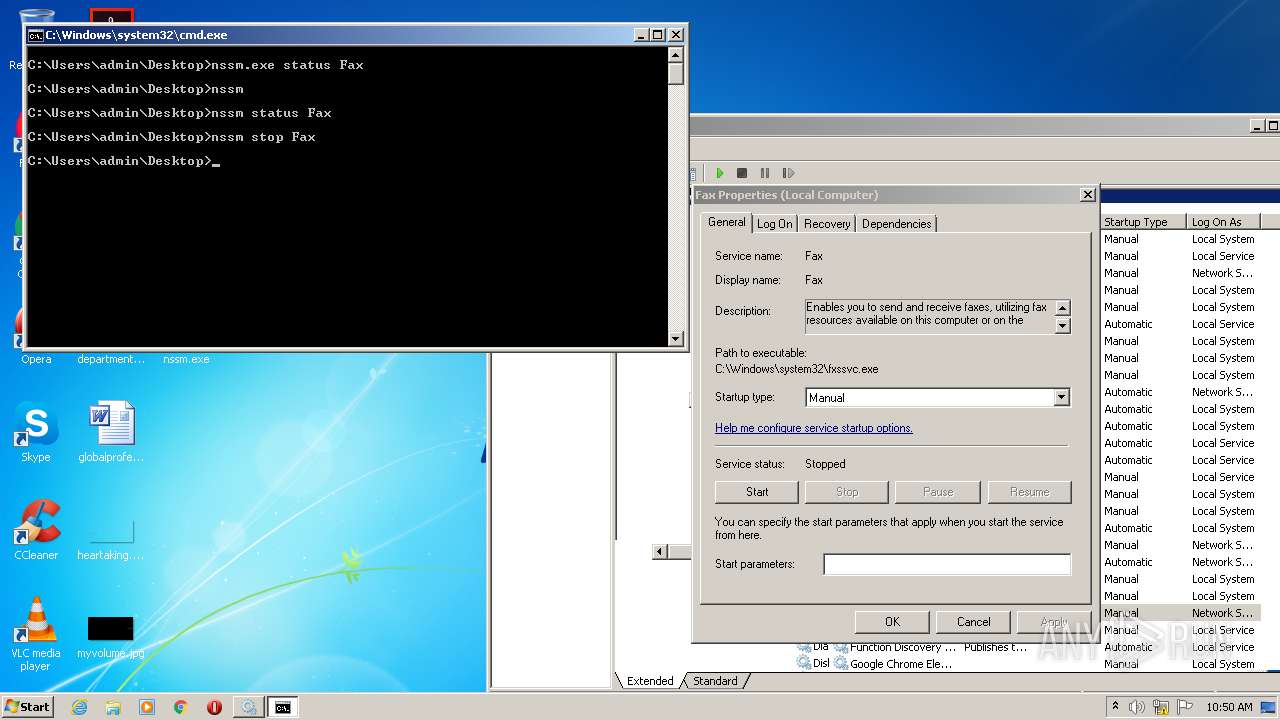This screenshot has width=1280, height=720.
Task: Open the Dependencies tab
Action: point(896,224)
